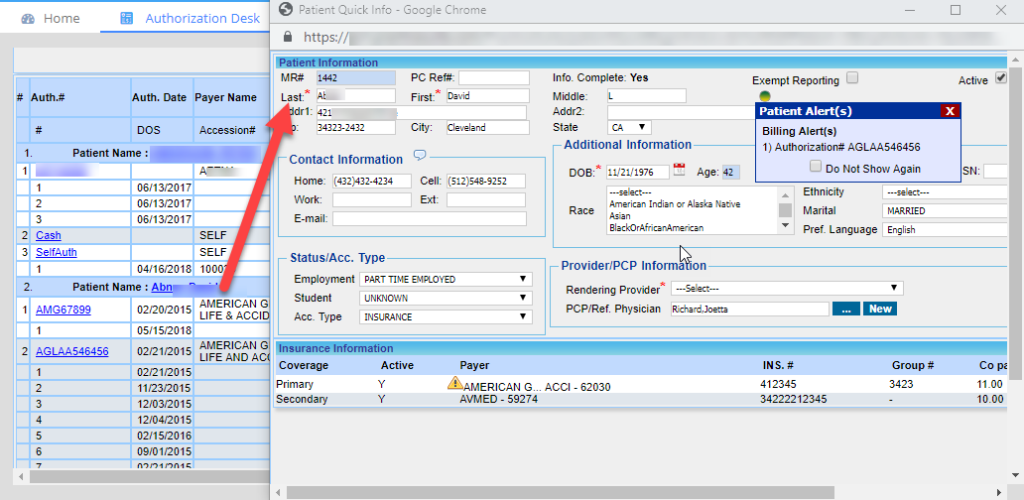Click the 04/16/2018 DOS cell
1024x500 pixels.
164,268
